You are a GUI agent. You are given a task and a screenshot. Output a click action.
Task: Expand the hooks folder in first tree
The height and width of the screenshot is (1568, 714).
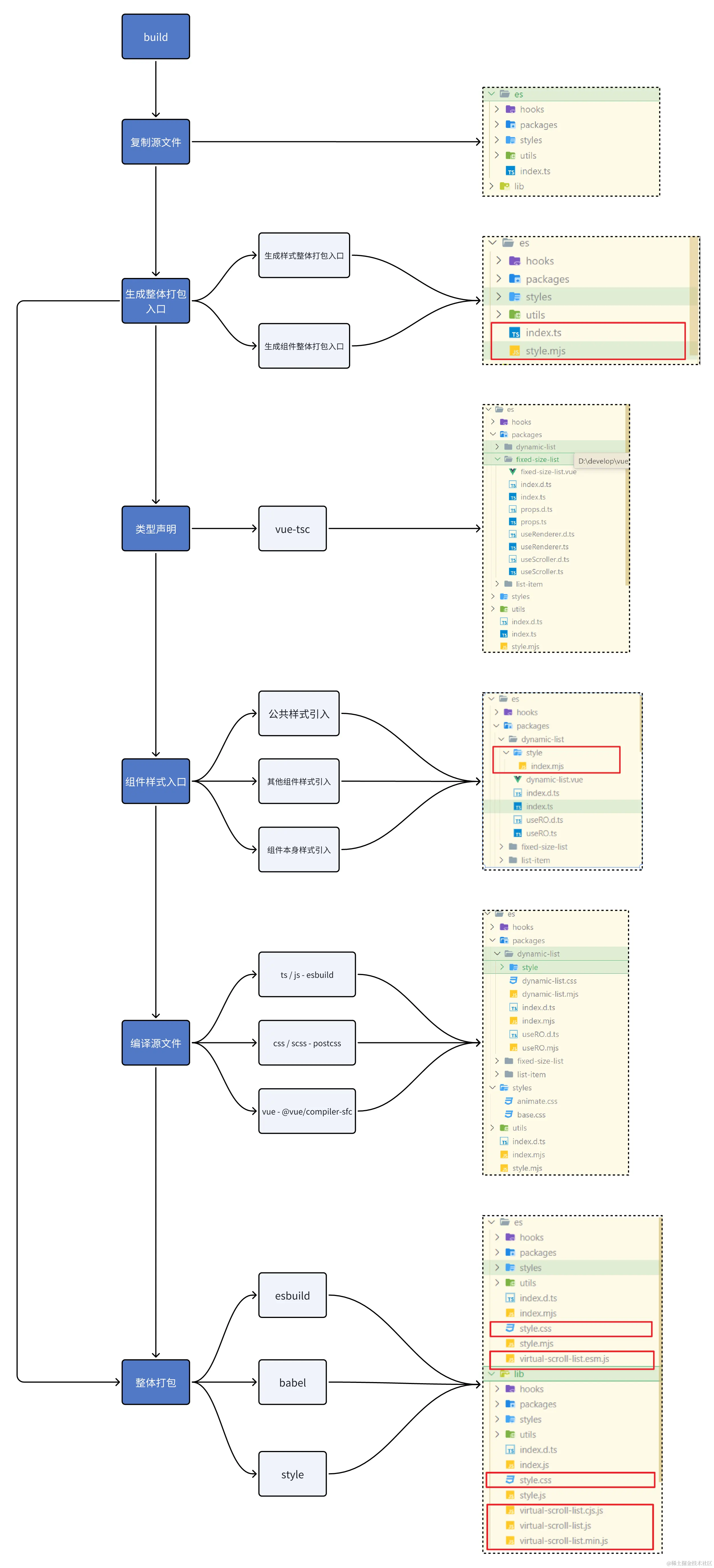pyautogui.click(x=497, y=109)
